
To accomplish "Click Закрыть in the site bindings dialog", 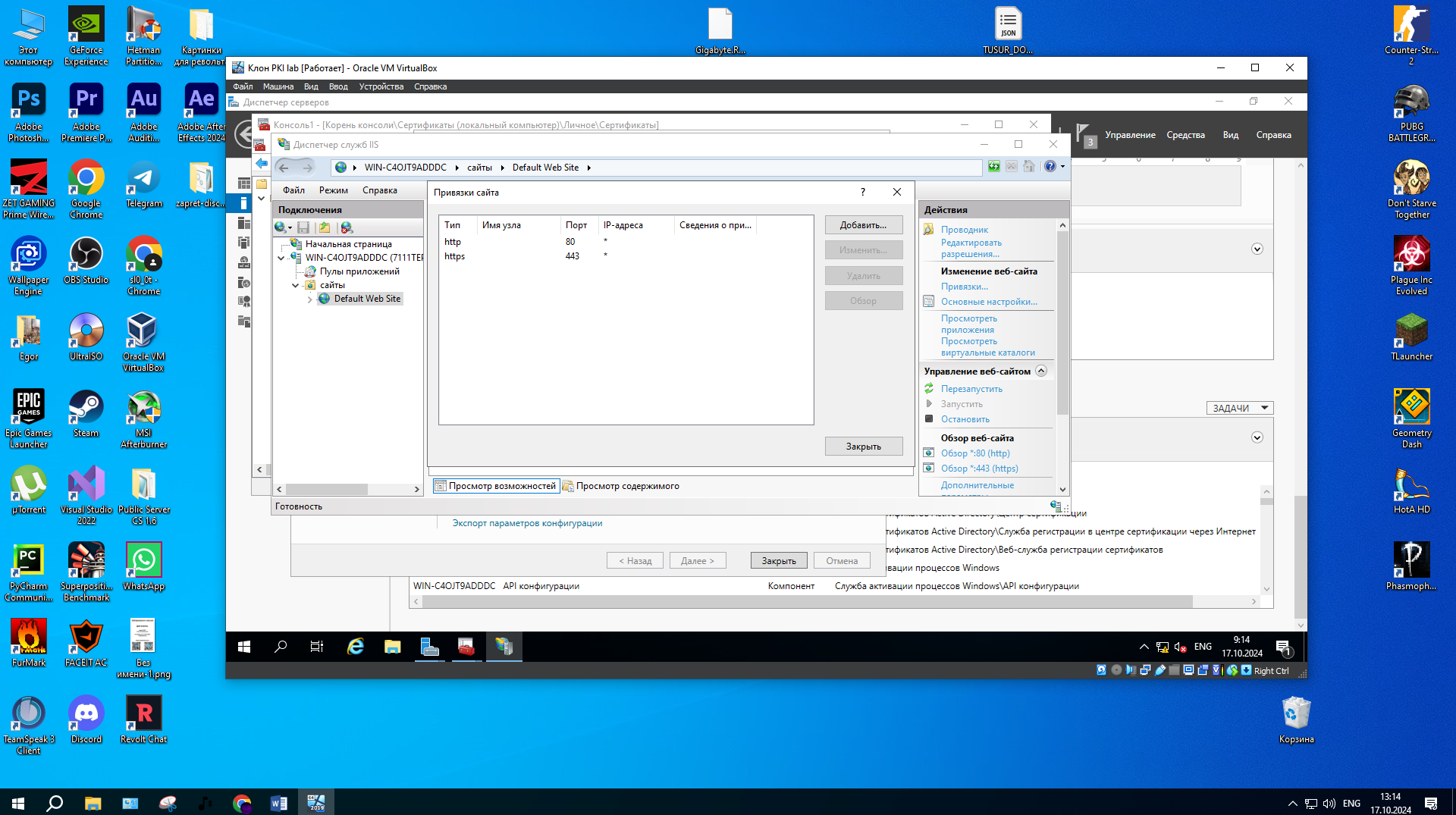I will [864, 447].
